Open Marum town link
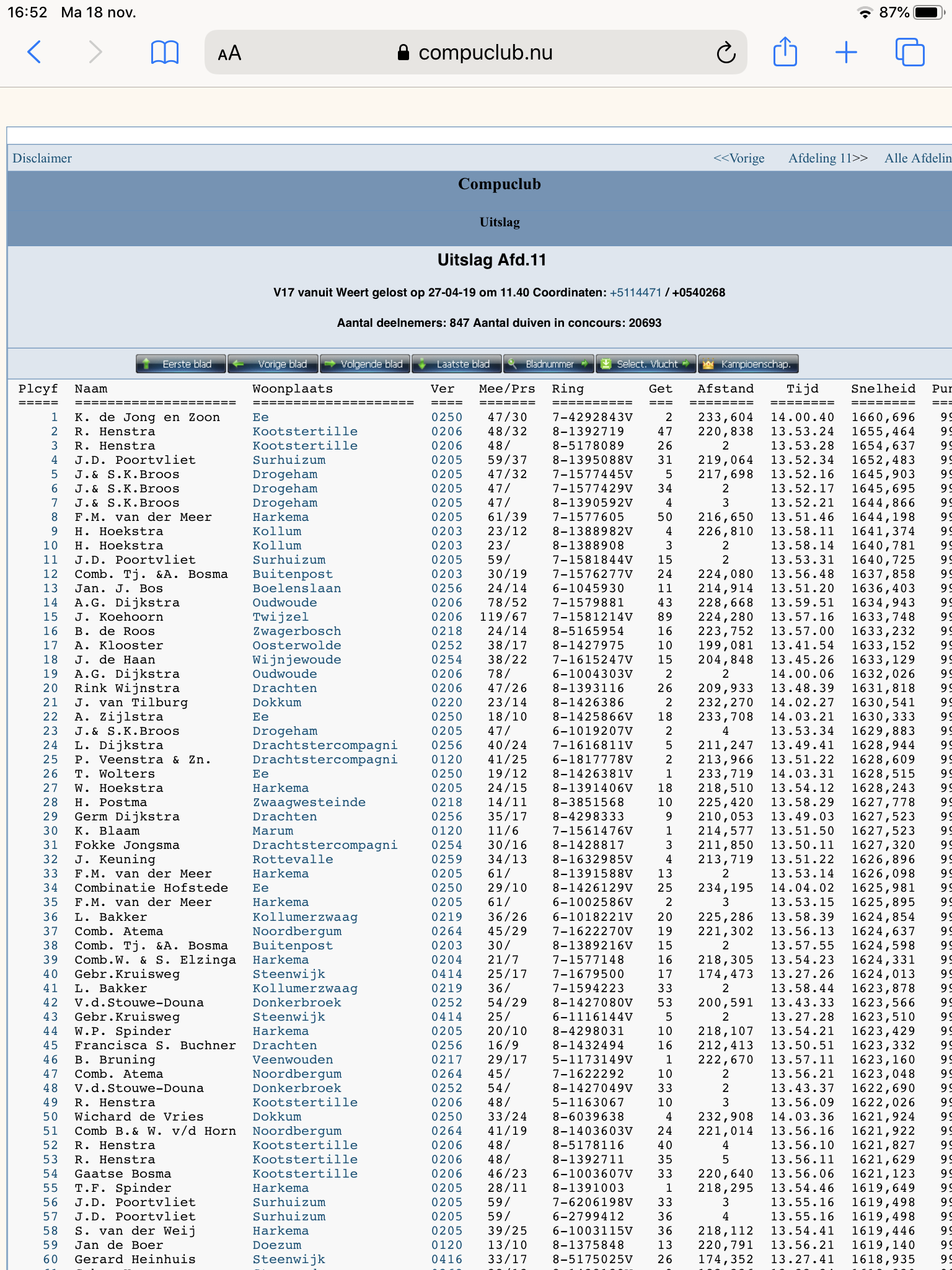This screenshot has width=952, height=1270. tap(273, 831)
